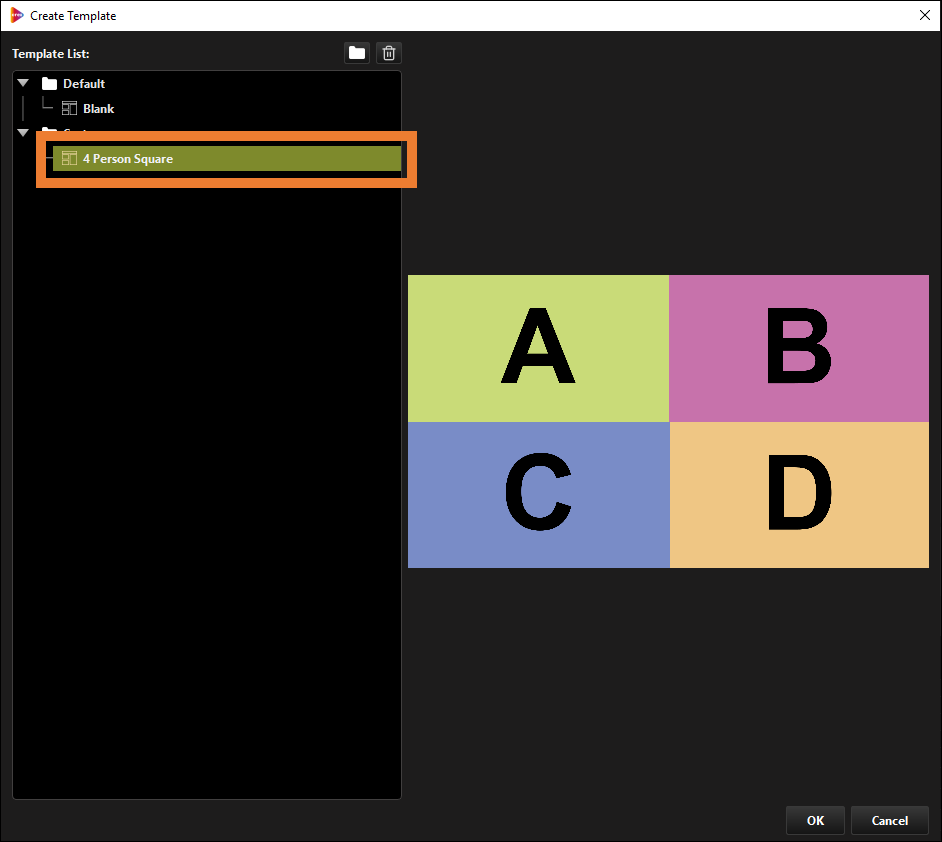The width and height of the screenshot is (942, 842).
Task: Select the Blank template
Action: (x=98, y=109)
